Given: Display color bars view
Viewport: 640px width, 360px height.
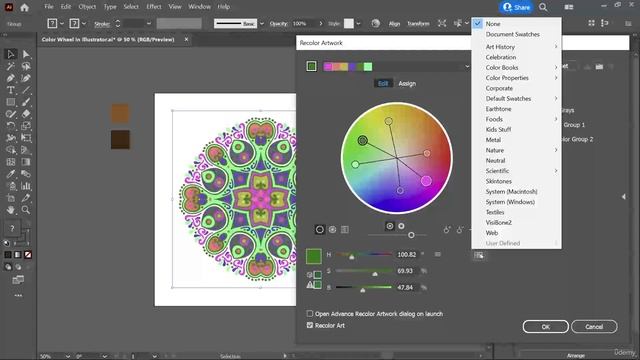Looking at the screenshot, I should coord(345,229).
